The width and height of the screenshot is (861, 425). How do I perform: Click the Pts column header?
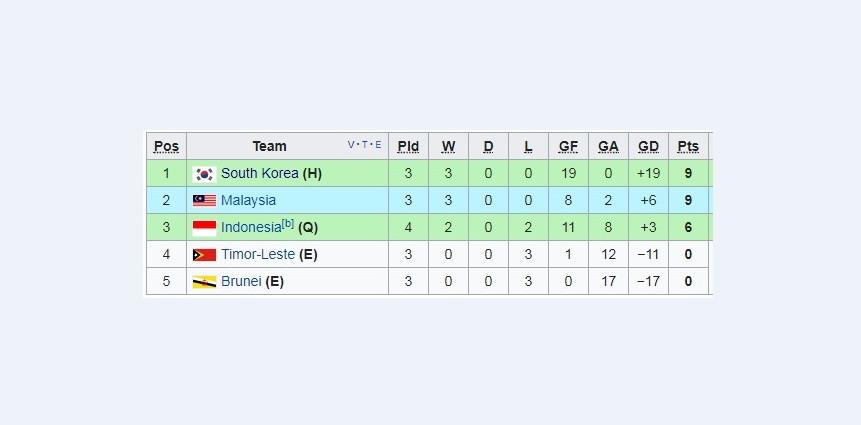click(x=688, y=146)
